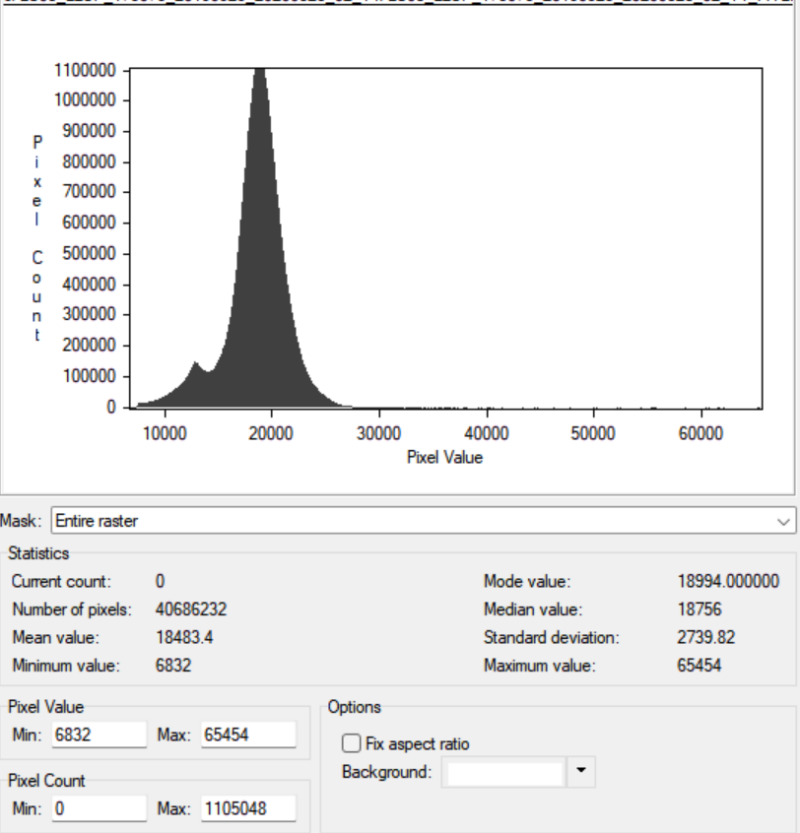Click the Mean value 18483.4
Viewport: 800px width, 833px height.
184,637
